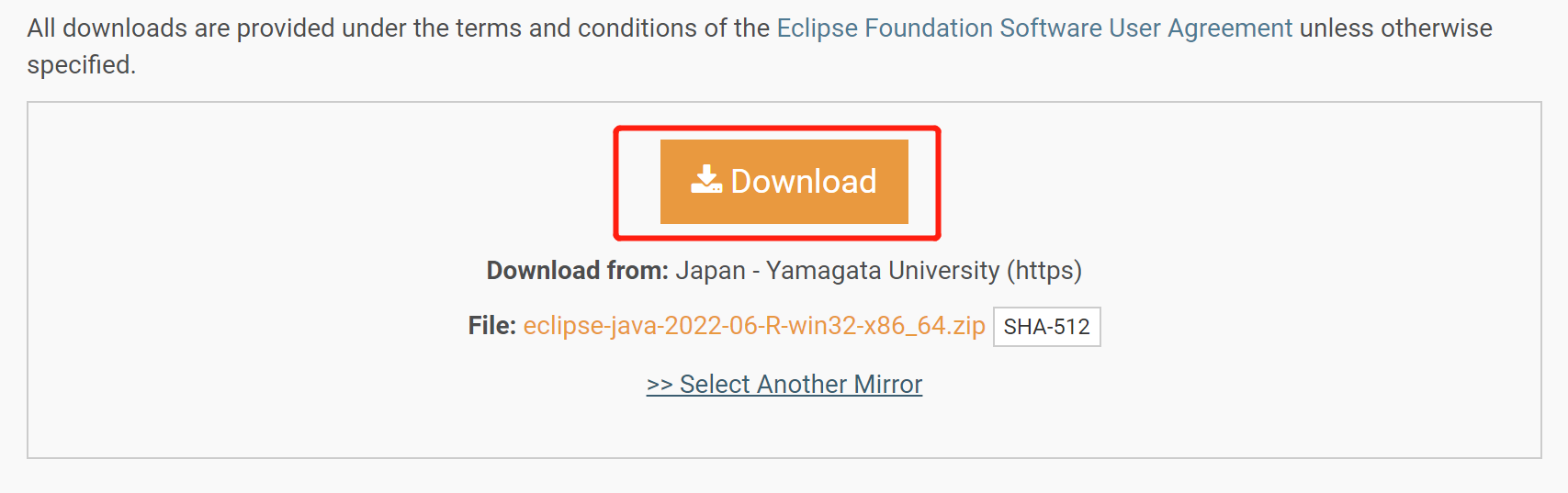Click the word "specified." on the second line
Image resolution: width=1568 pixels, height=493 pixels.
pyautogui.click(x=81, y=65)
